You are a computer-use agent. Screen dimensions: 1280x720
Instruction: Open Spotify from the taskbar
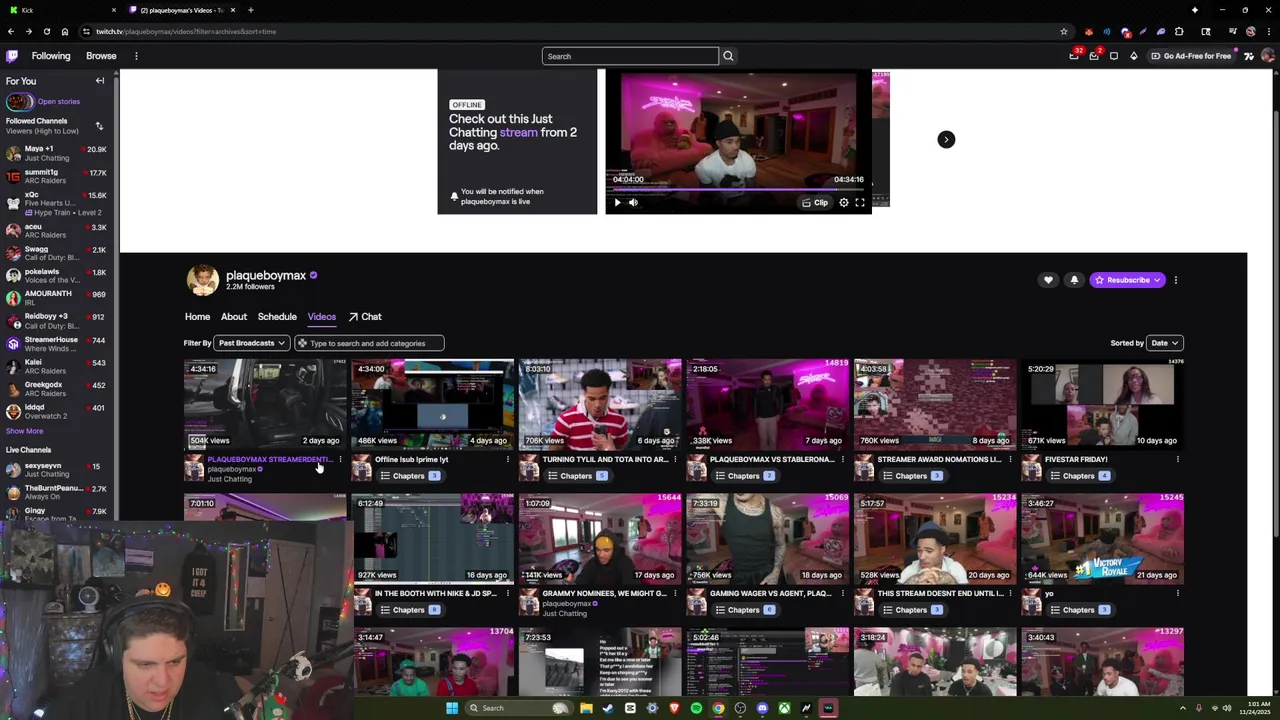(x=696, y=708)
